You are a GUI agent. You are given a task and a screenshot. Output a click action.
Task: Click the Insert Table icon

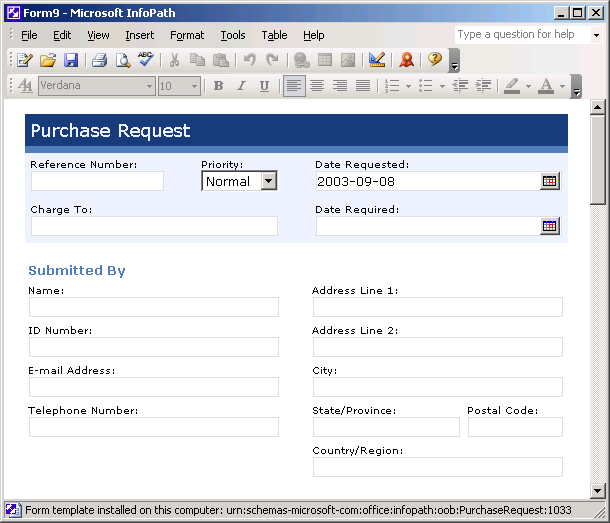point(325,60)
